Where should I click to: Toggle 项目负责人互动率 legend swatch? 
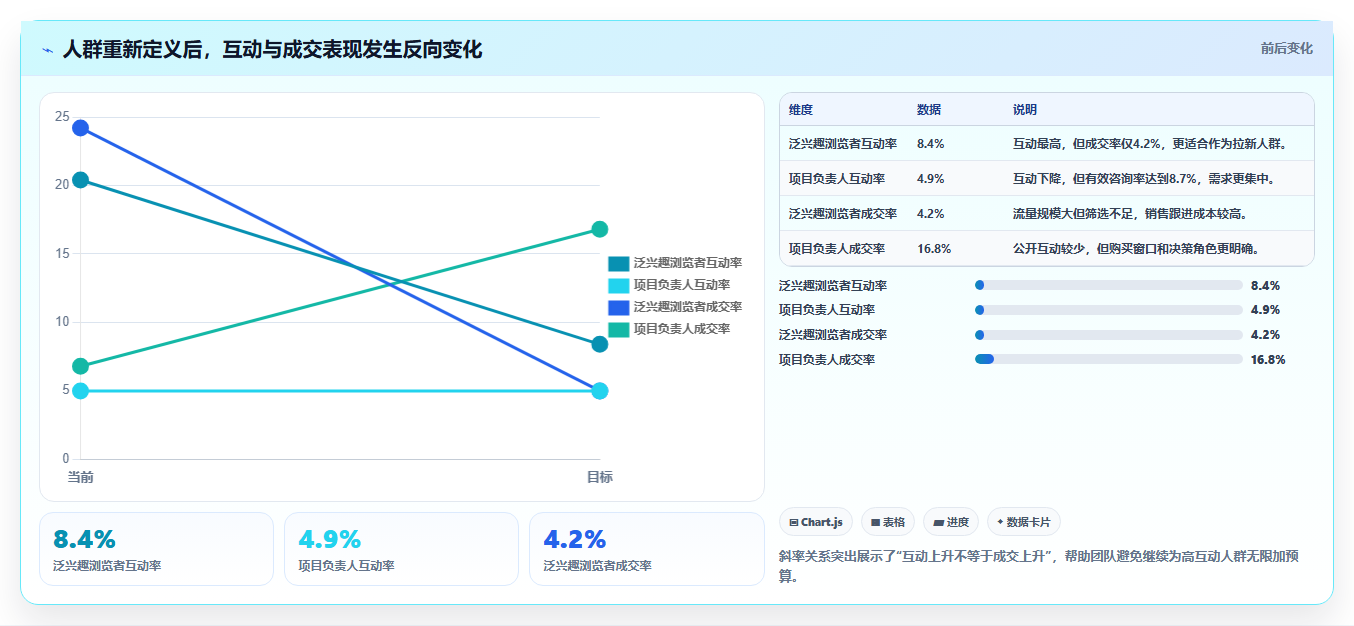click(619, 285)
